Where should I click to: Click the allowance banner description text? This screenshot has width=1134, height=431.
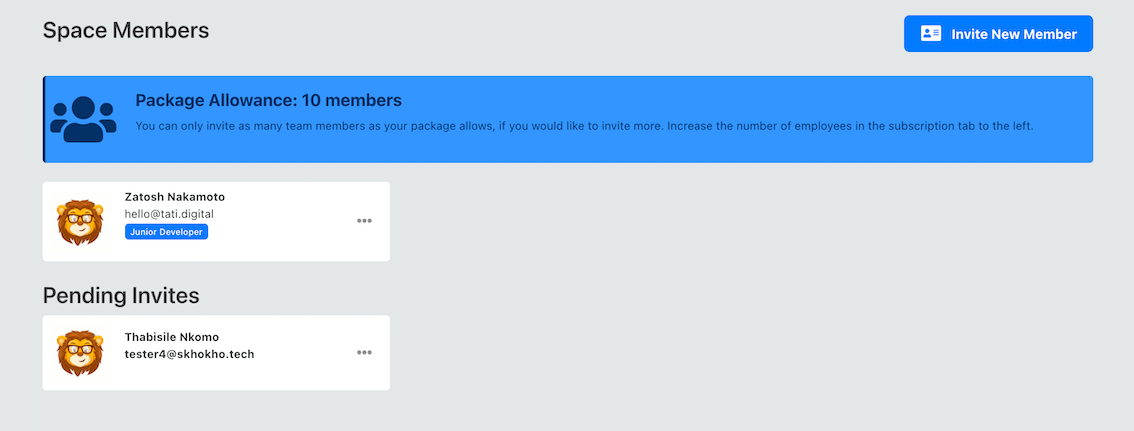pyautogui.click(x=584, y=127)
